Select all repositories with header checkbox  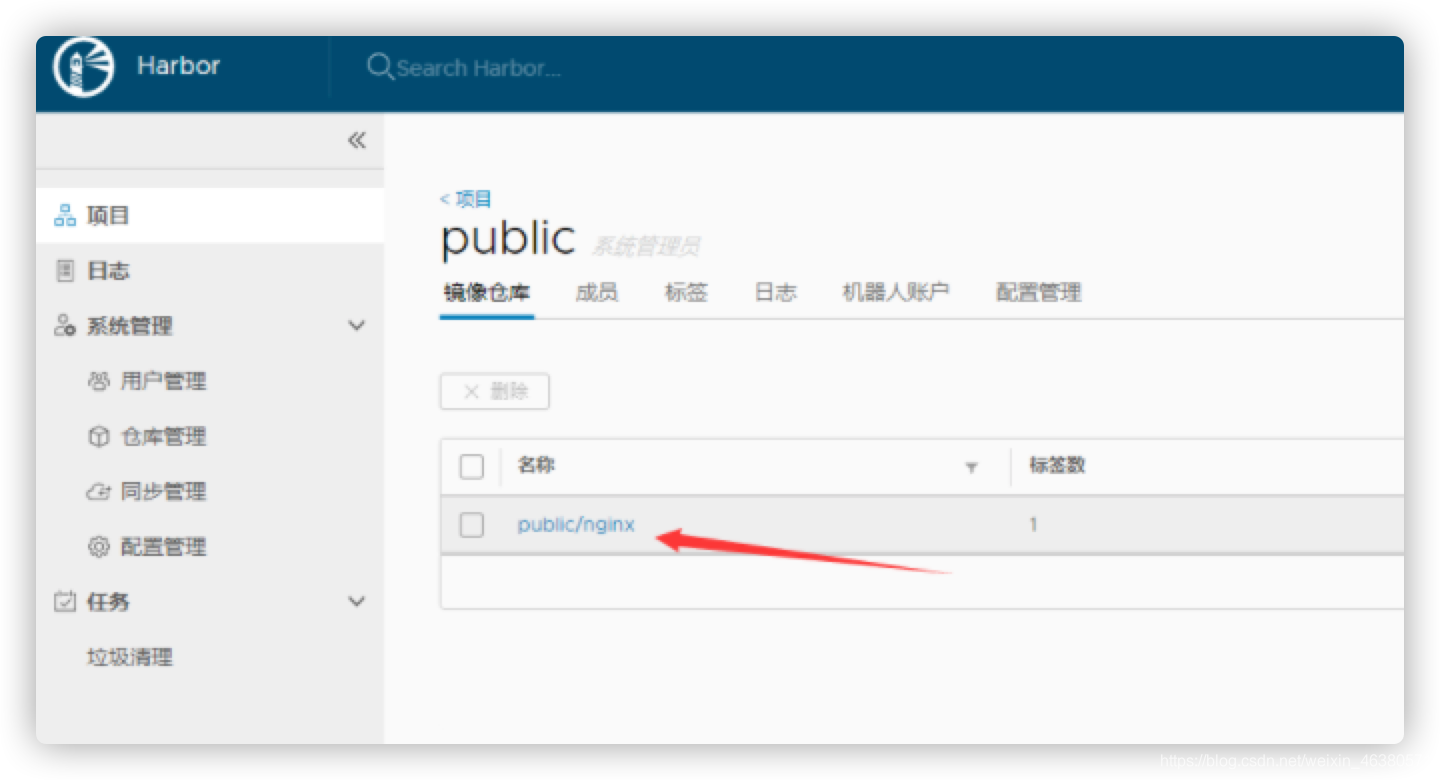(x=471, y=466)
